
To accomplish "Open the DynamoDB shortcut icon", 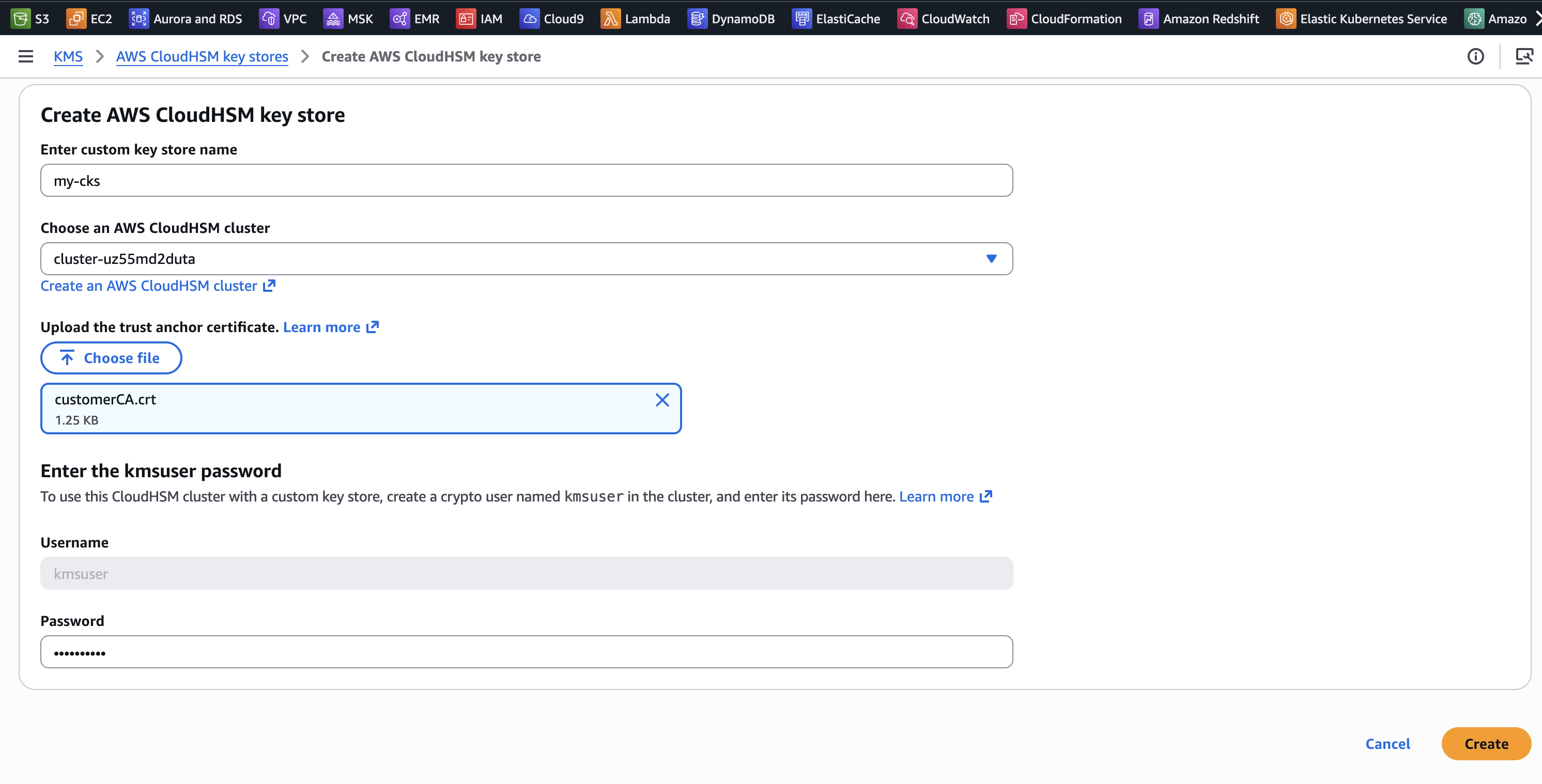I will pyautogui.click(x=697, y=19).
